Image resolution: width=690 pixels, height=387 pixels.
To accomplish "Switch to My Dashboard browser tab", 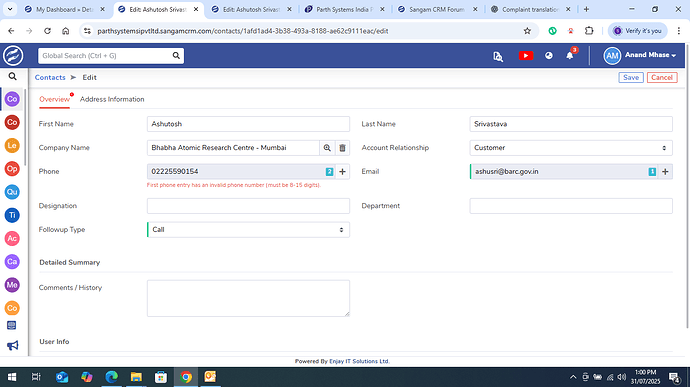I will tap(65, 9).
